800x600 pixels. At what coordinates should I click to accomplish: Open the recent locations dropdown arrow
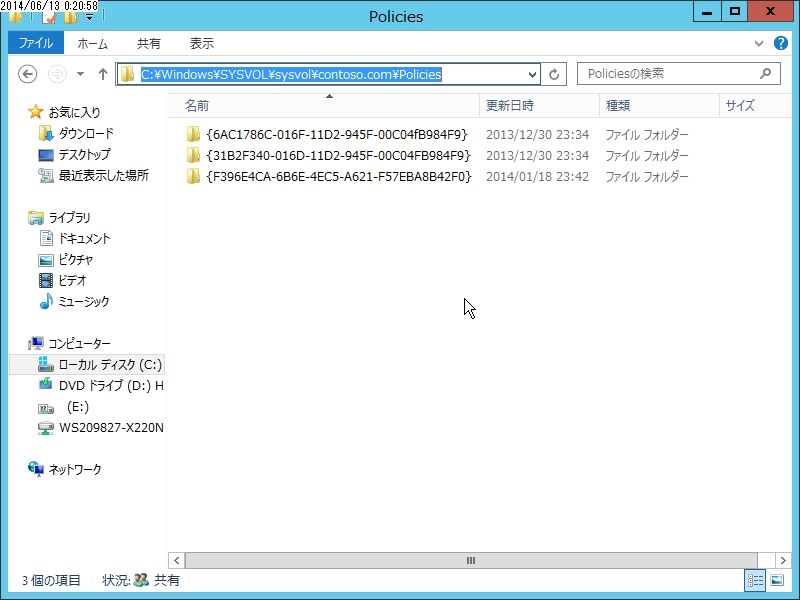(81, 74)
